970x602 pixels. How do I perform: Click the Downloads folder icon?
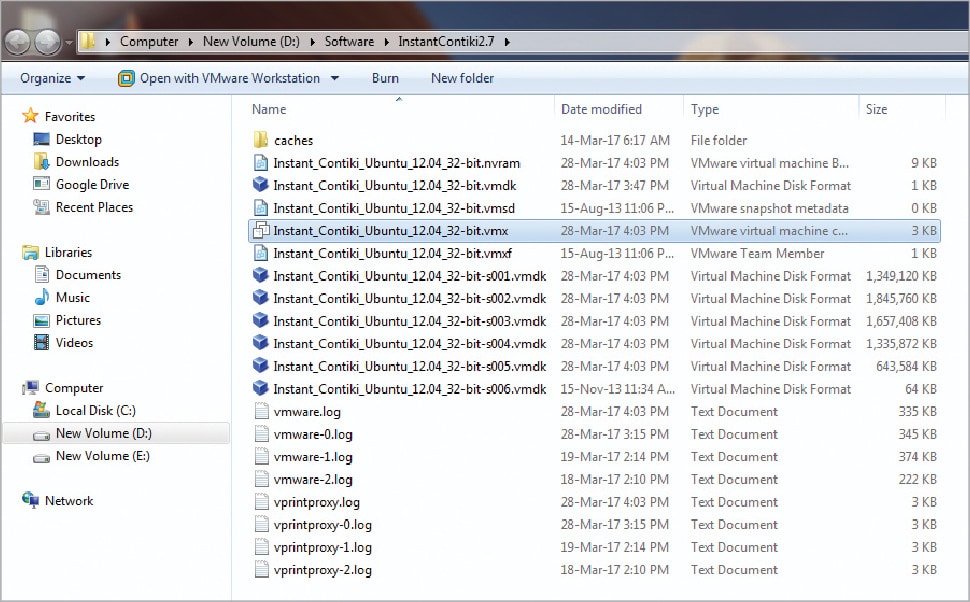pos(41,162)
